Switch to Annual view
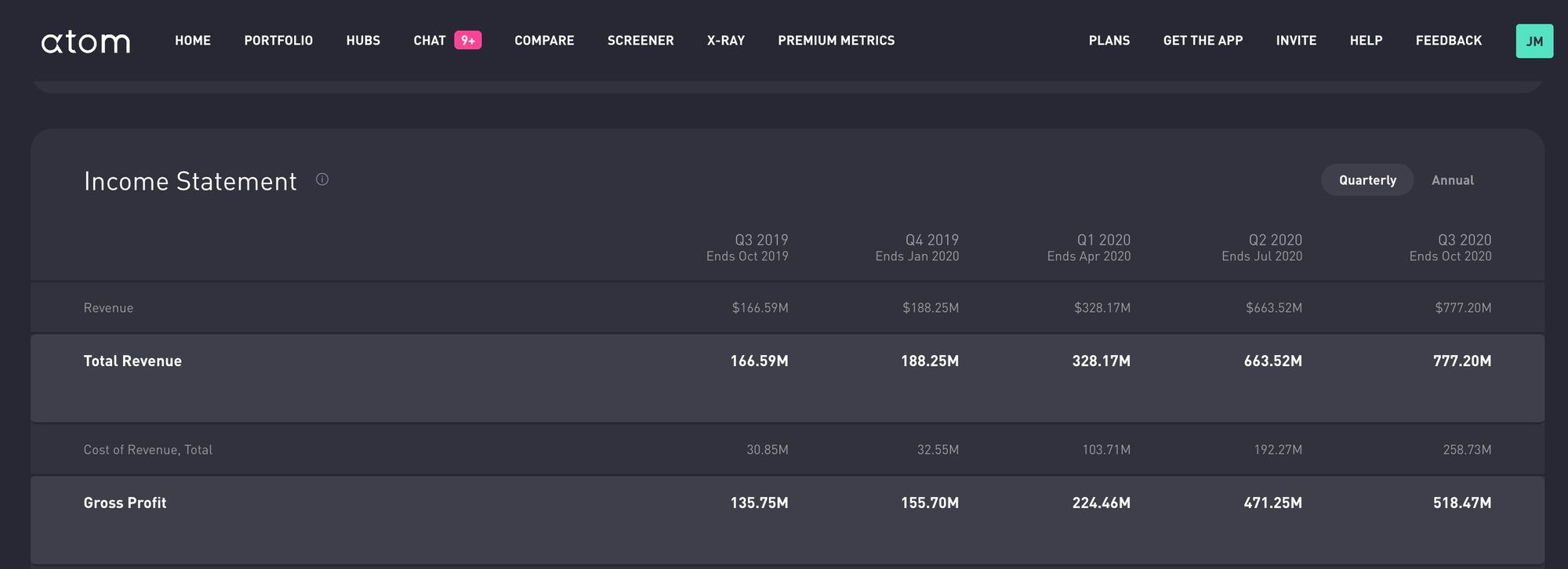The height and width of the screenshot is (569, 1568). tap(1452, 180)
